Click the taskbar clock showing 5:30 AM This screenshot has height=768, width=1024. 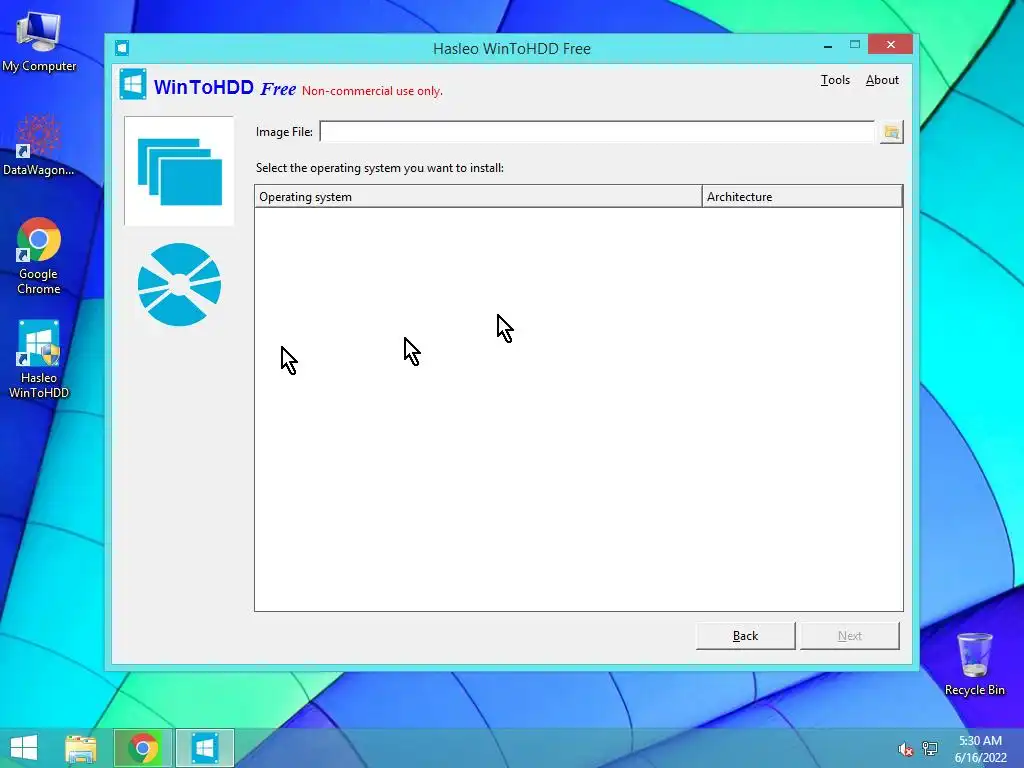pos(980,749)
